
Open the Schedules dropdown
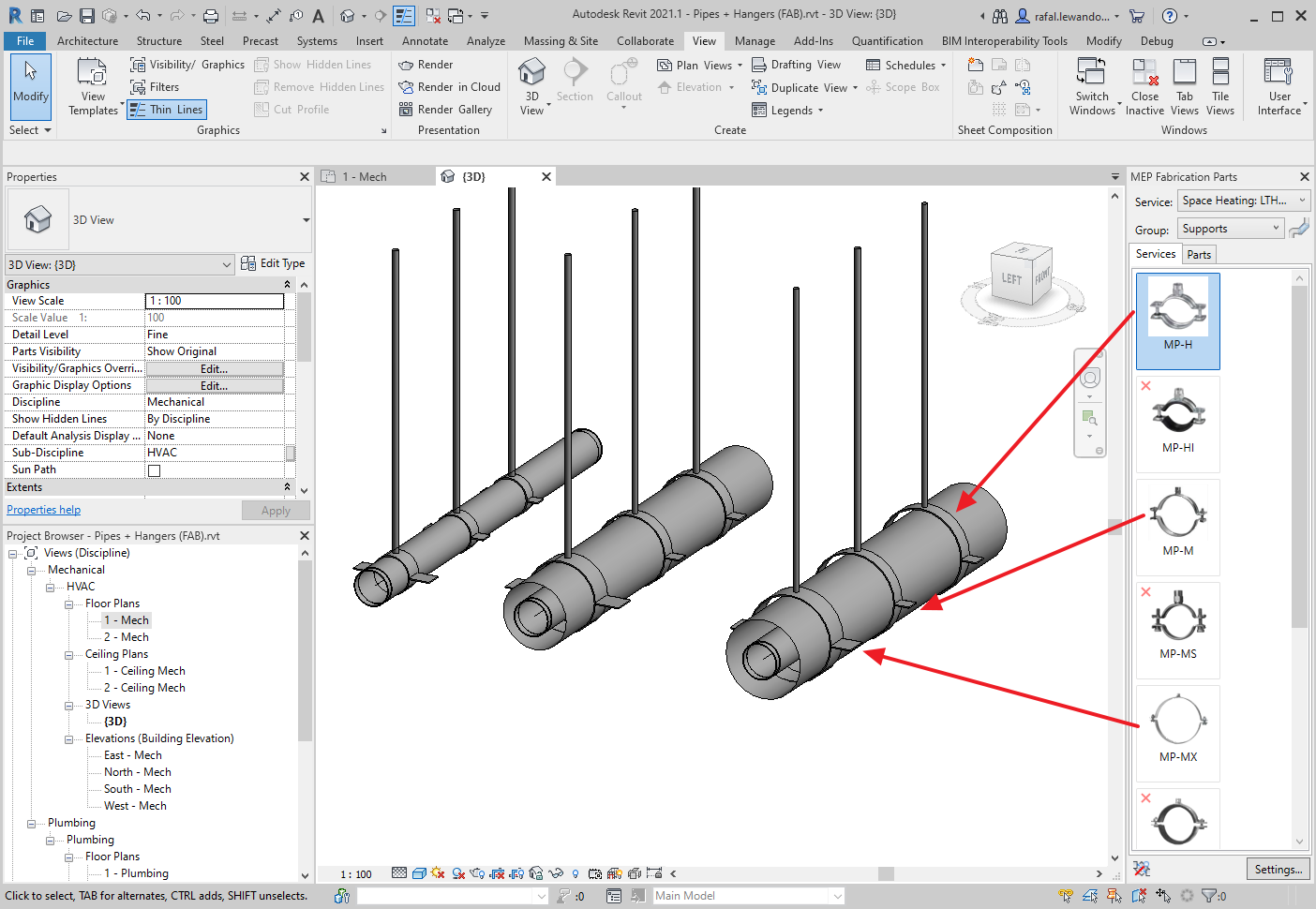905,65
